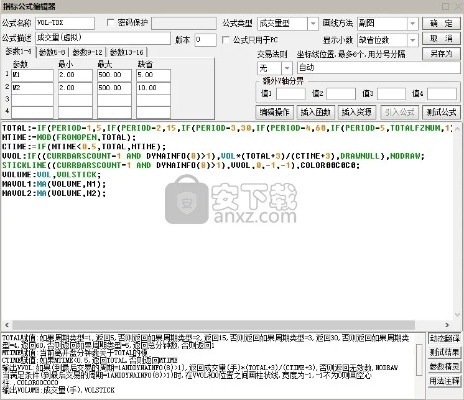This screenshot has height=400, width=464.
Task: Click the 值2 input field
Action: point(341,94)
